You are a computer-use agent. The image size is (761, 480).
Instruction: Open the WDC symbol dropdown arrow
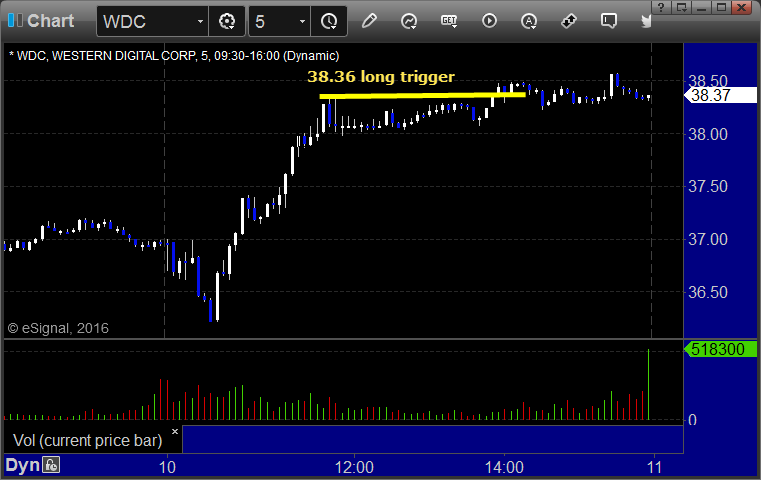200,21
